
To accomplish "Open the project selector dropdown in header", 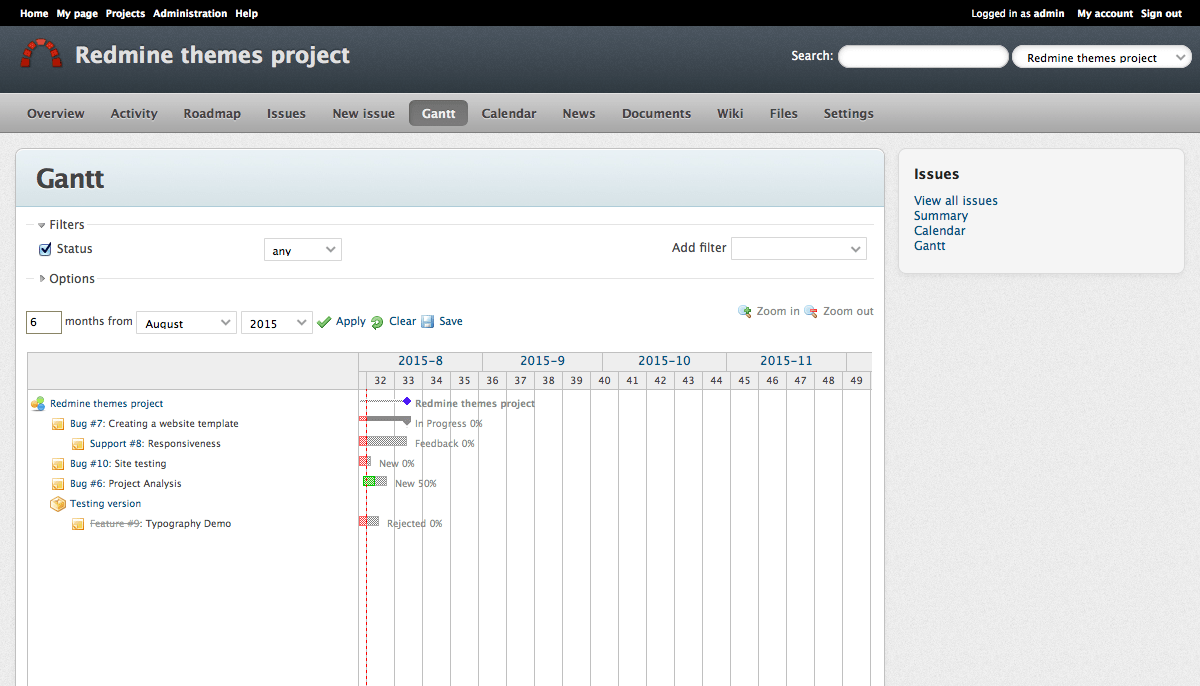I will (1101, 57).
